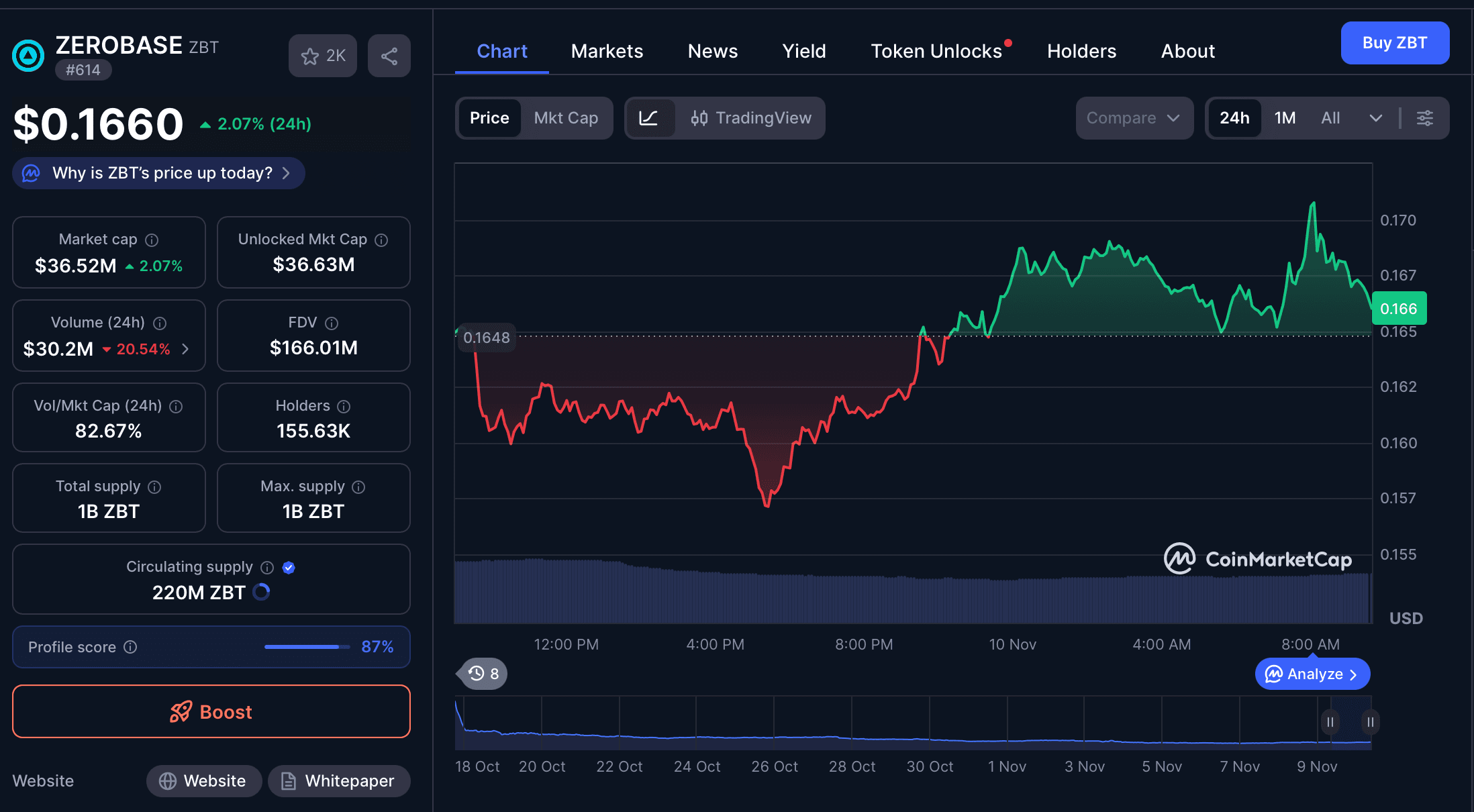The height and width of the screenshot is (812, 1474).
Task: Click the share icon button
Action: click(389, 56)
